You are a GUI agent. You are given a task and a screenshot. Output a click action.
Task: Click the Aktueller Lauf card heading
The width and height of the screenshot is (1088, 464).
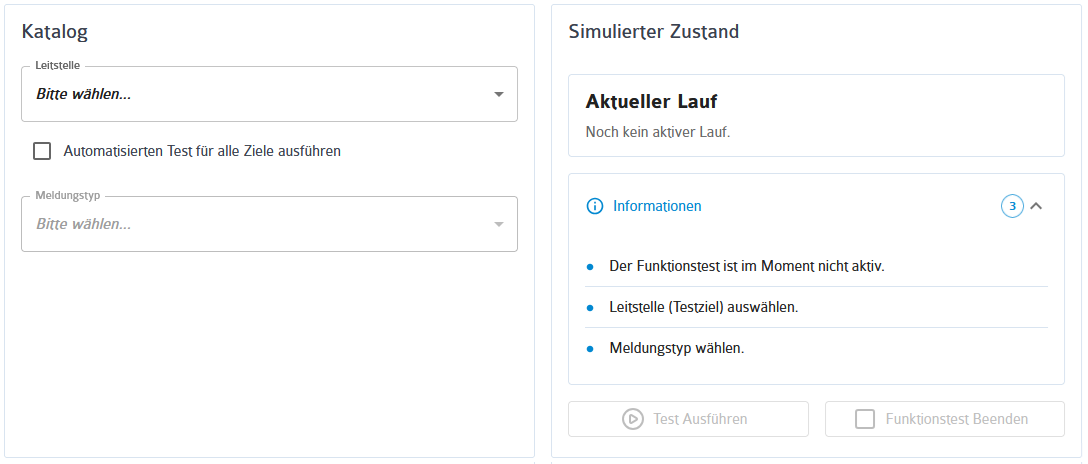[x=652, y=102]
